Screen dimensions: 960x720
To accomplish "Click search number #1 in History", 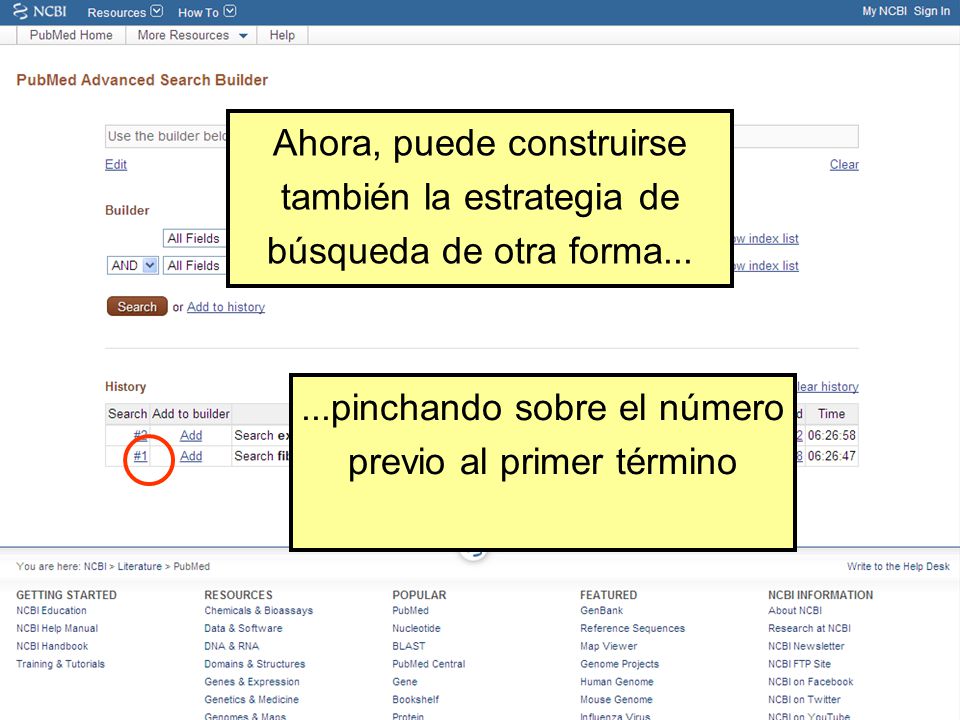I will (140, 456).
